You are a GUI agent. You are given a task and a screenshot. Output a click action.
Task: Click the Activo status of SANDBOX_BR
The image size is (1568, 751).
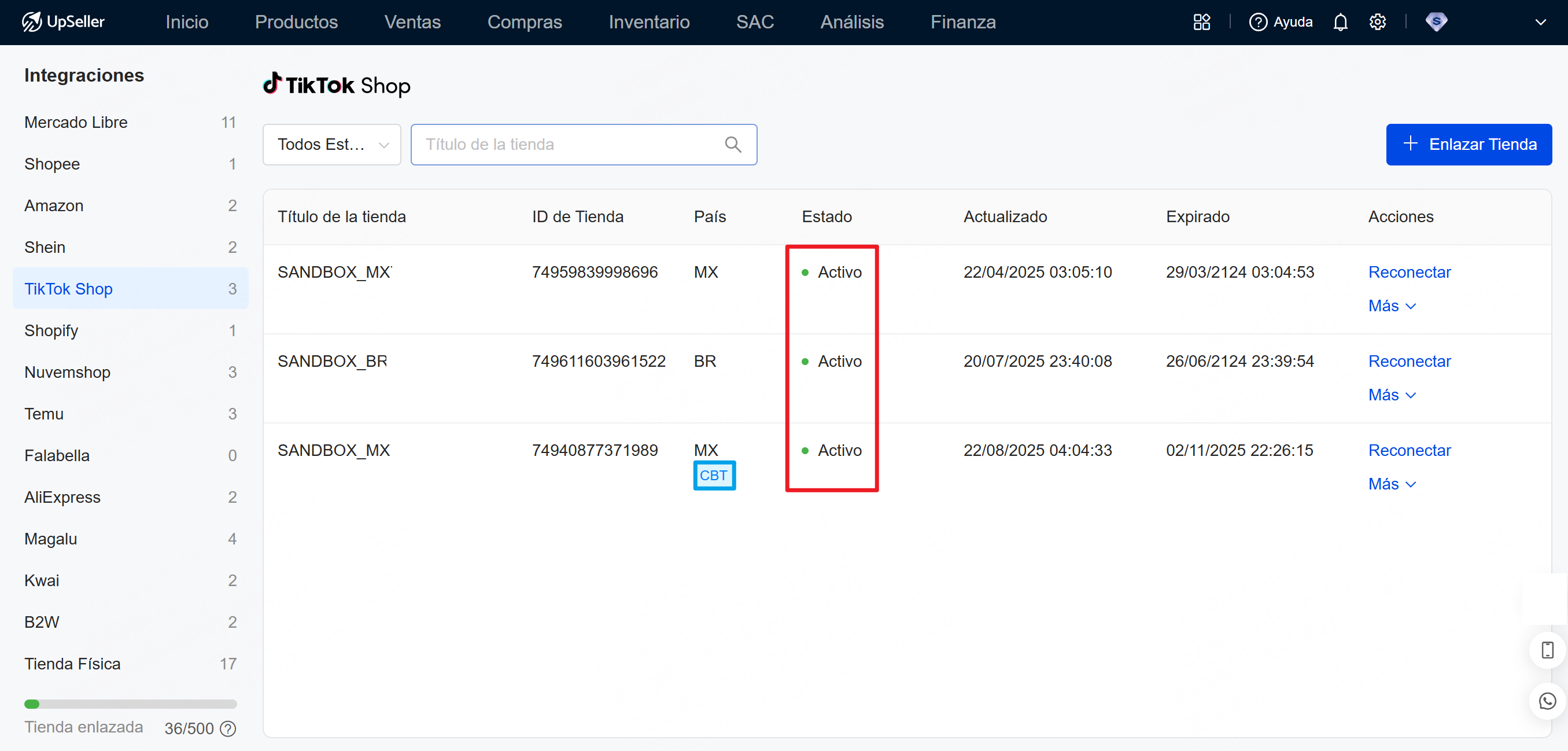coord(832,361)
